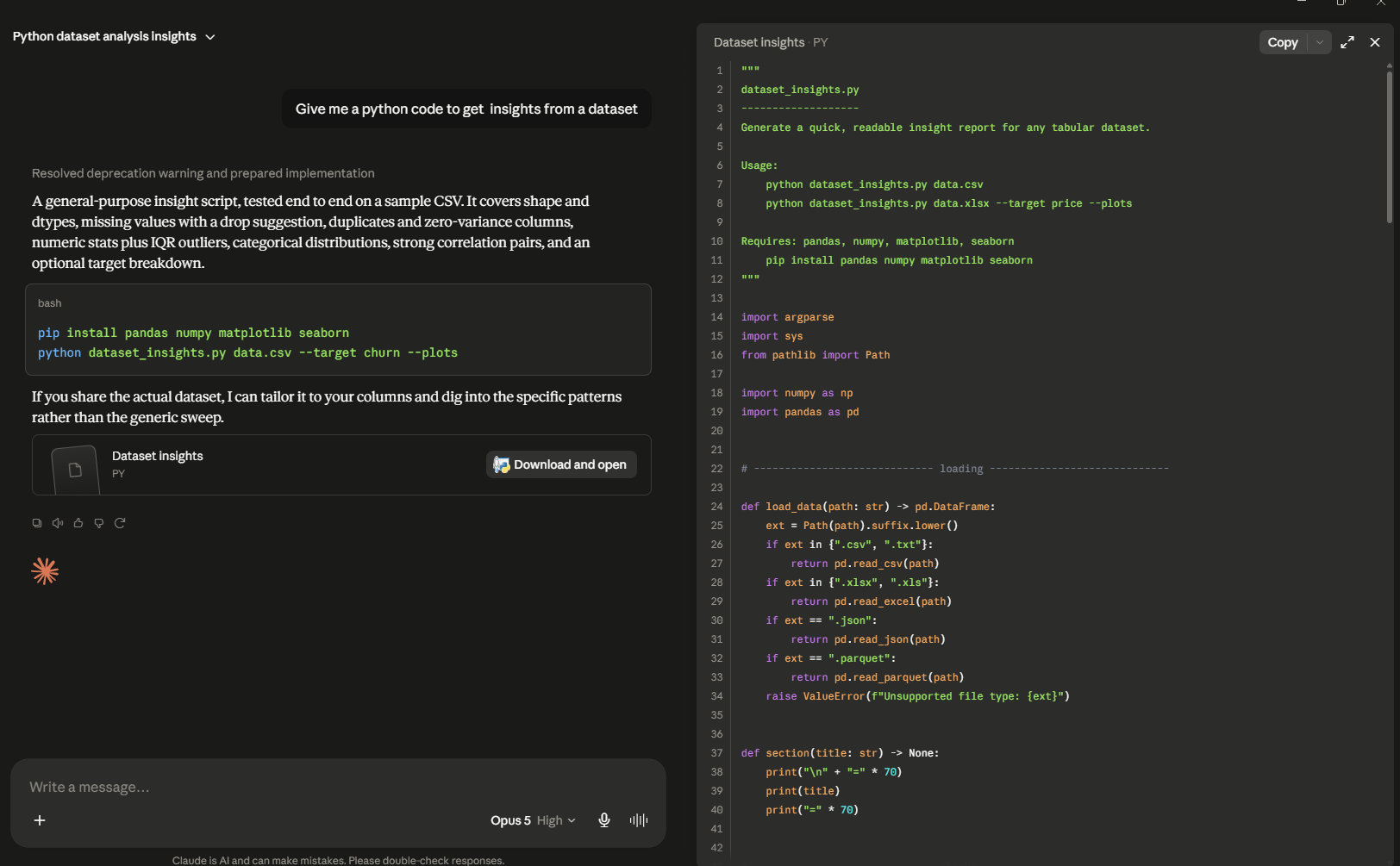The image size is (1400, 866).
Task: Close the Dataset insights artifact panel
Action: click(x=1375, y=42)
